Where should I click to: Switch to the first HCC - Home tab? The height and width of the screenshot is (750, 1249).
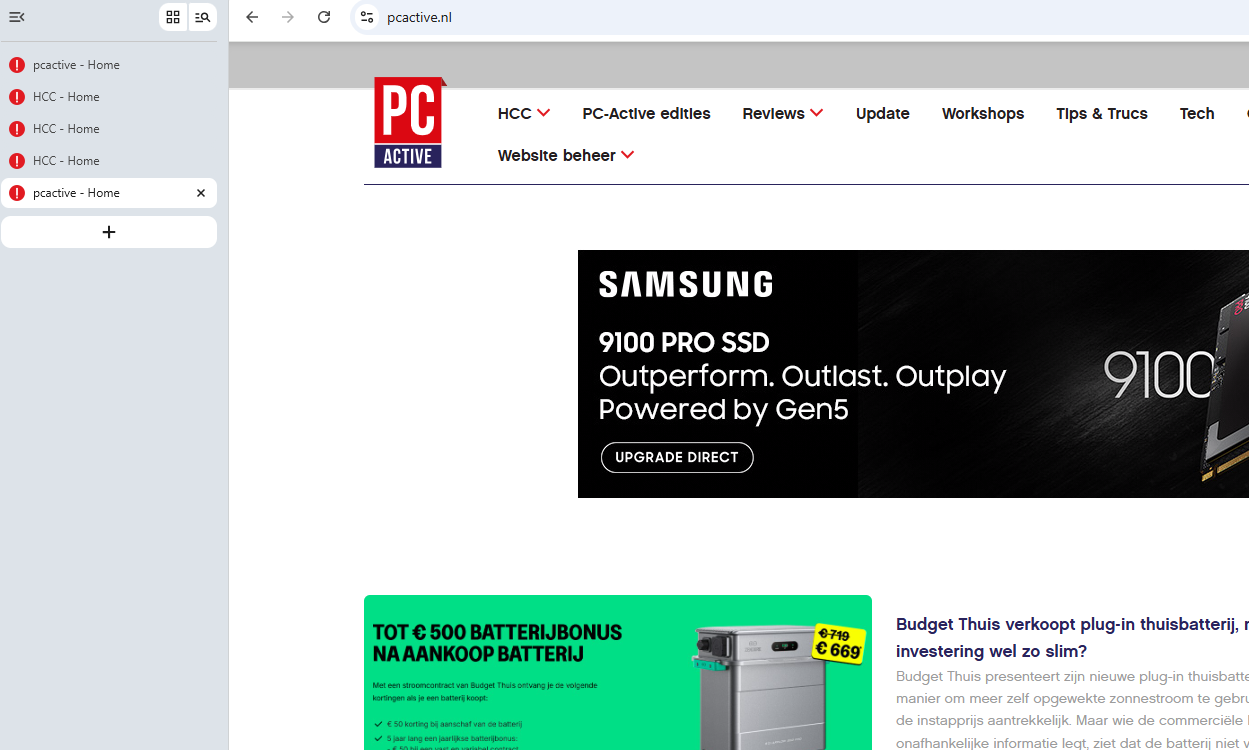(x=109, y=97)
